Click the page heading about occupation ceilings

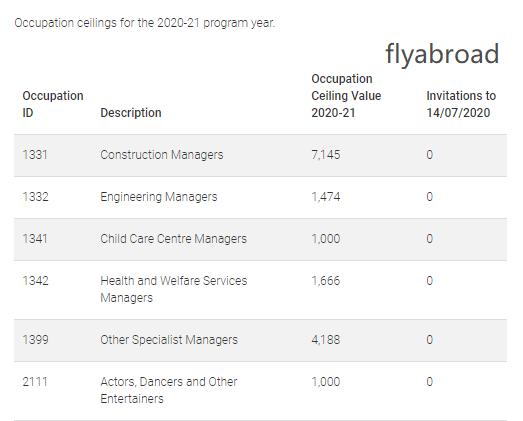(145, 23)
